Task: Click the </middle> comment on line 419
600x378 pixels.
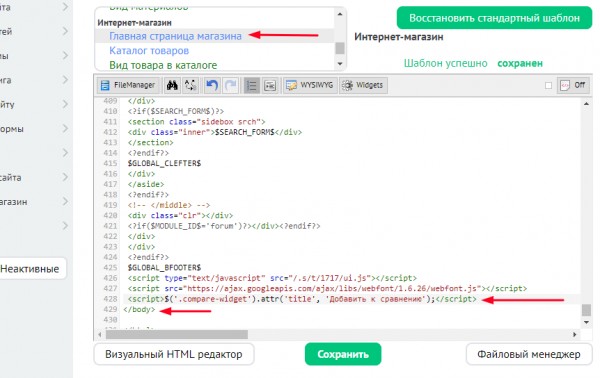Action: pos(169,205)
